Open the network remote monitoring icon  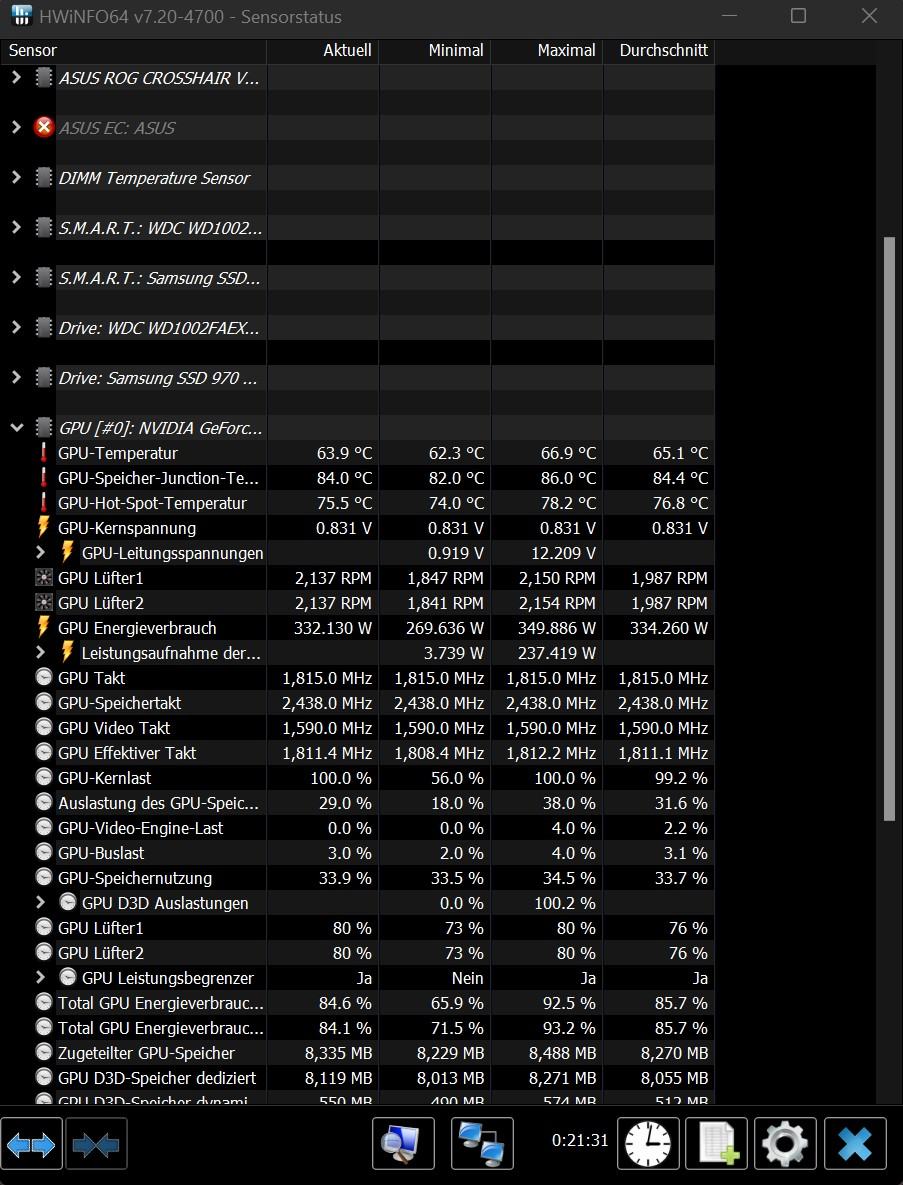pos(482,1143)
